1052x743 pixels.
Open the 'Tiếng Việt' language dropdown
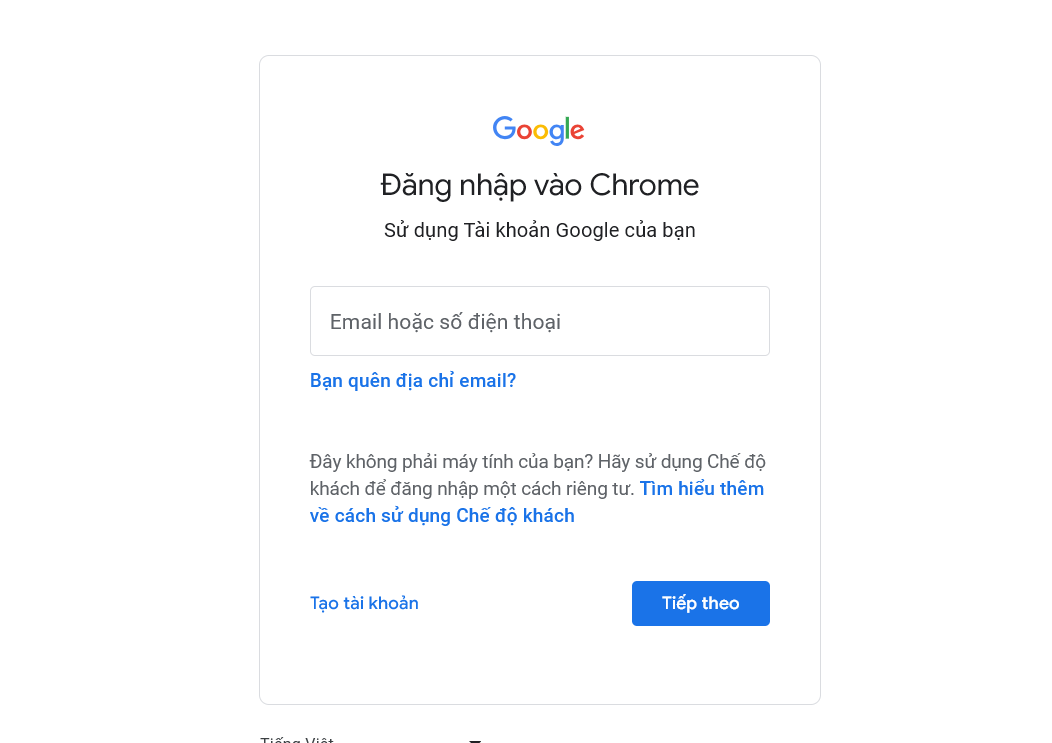coord(371,740)
